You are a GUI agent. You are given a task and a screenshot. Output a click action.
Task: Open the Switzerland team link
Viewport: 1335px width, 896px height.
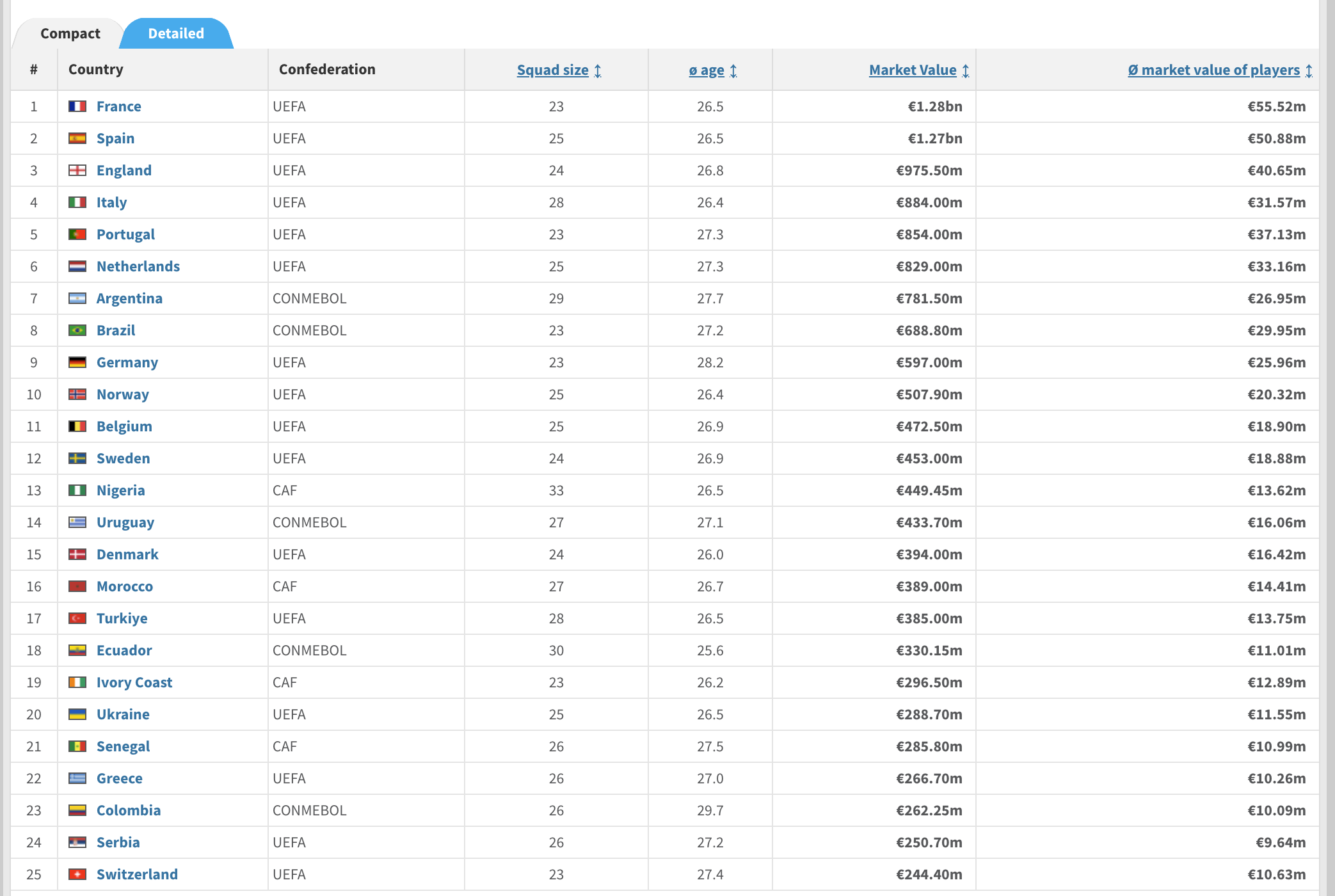(x=138, y=874)
